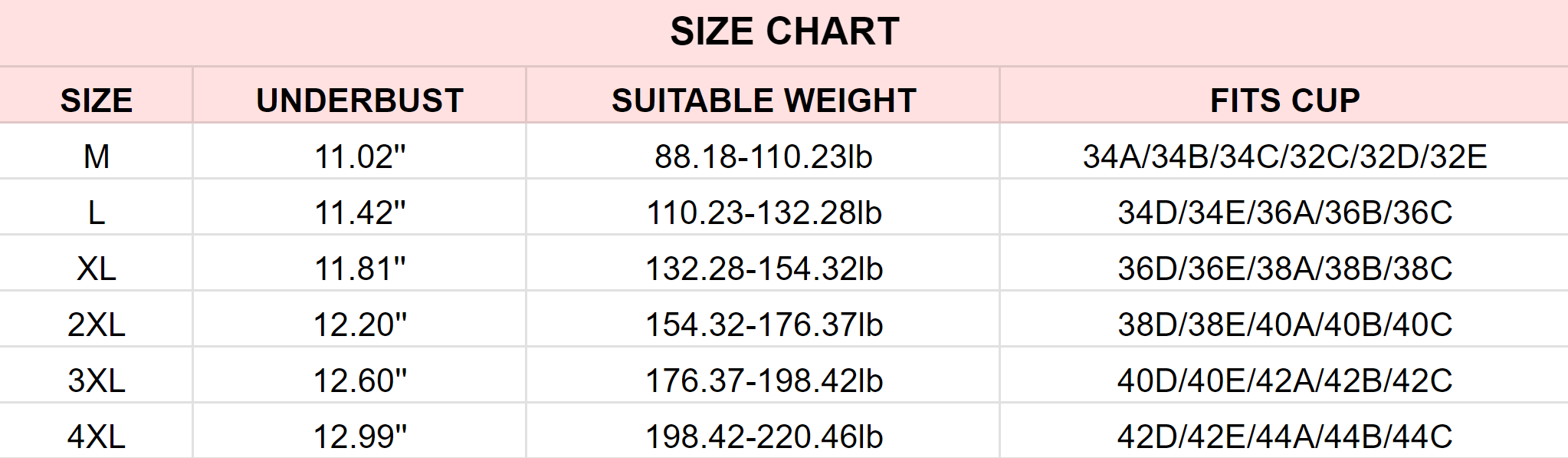Select the 11.81" underbust cell

tap(359, 269)
